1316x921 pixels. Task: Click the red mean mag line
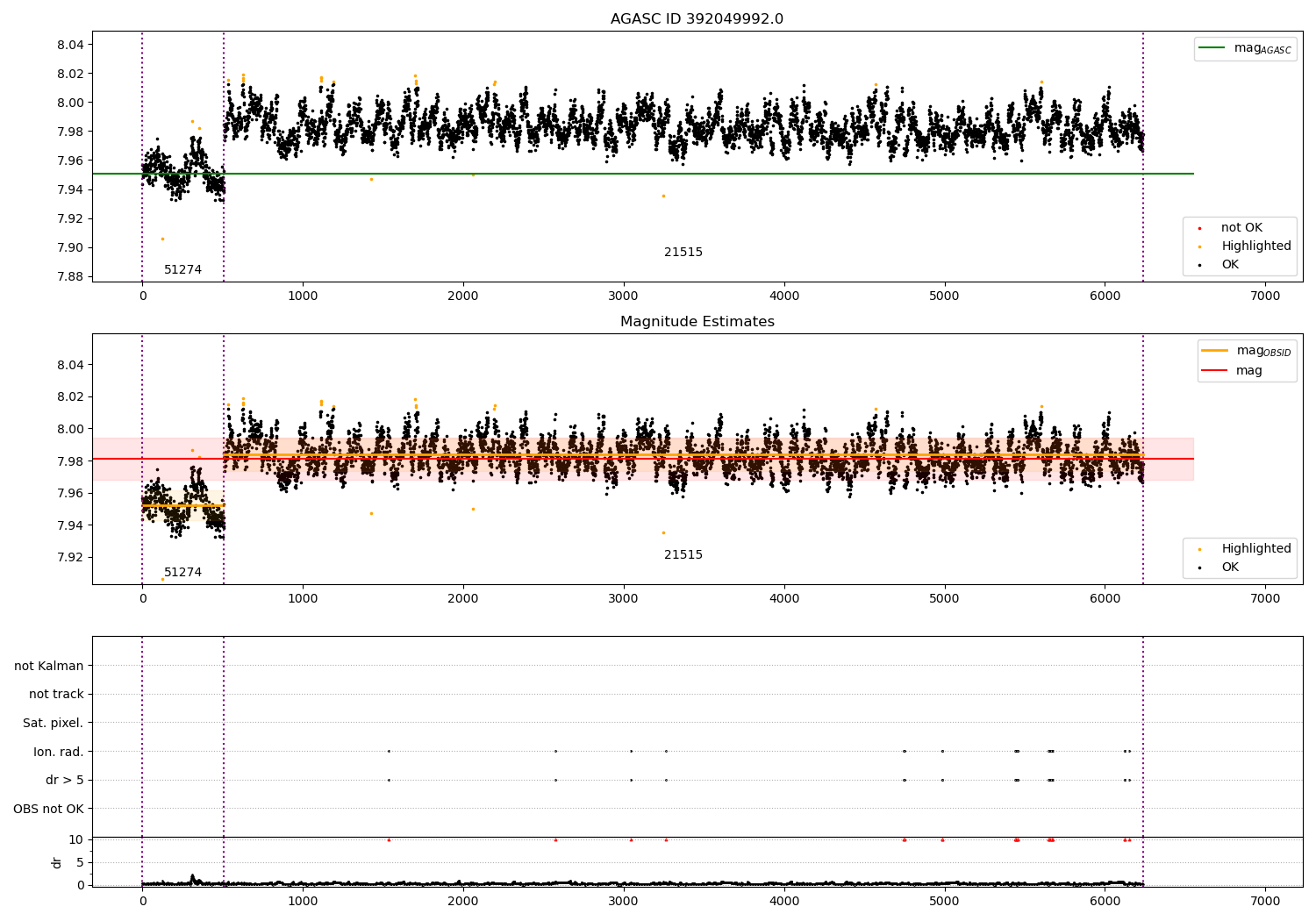coord(643,459)
